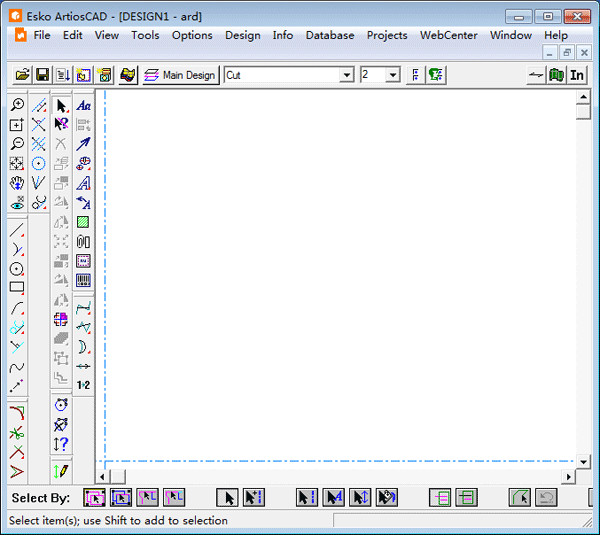This screenshot has height=535, width=600.
Task: Select the Blend fillet corner tool
Action: click(x=17, y=413)
